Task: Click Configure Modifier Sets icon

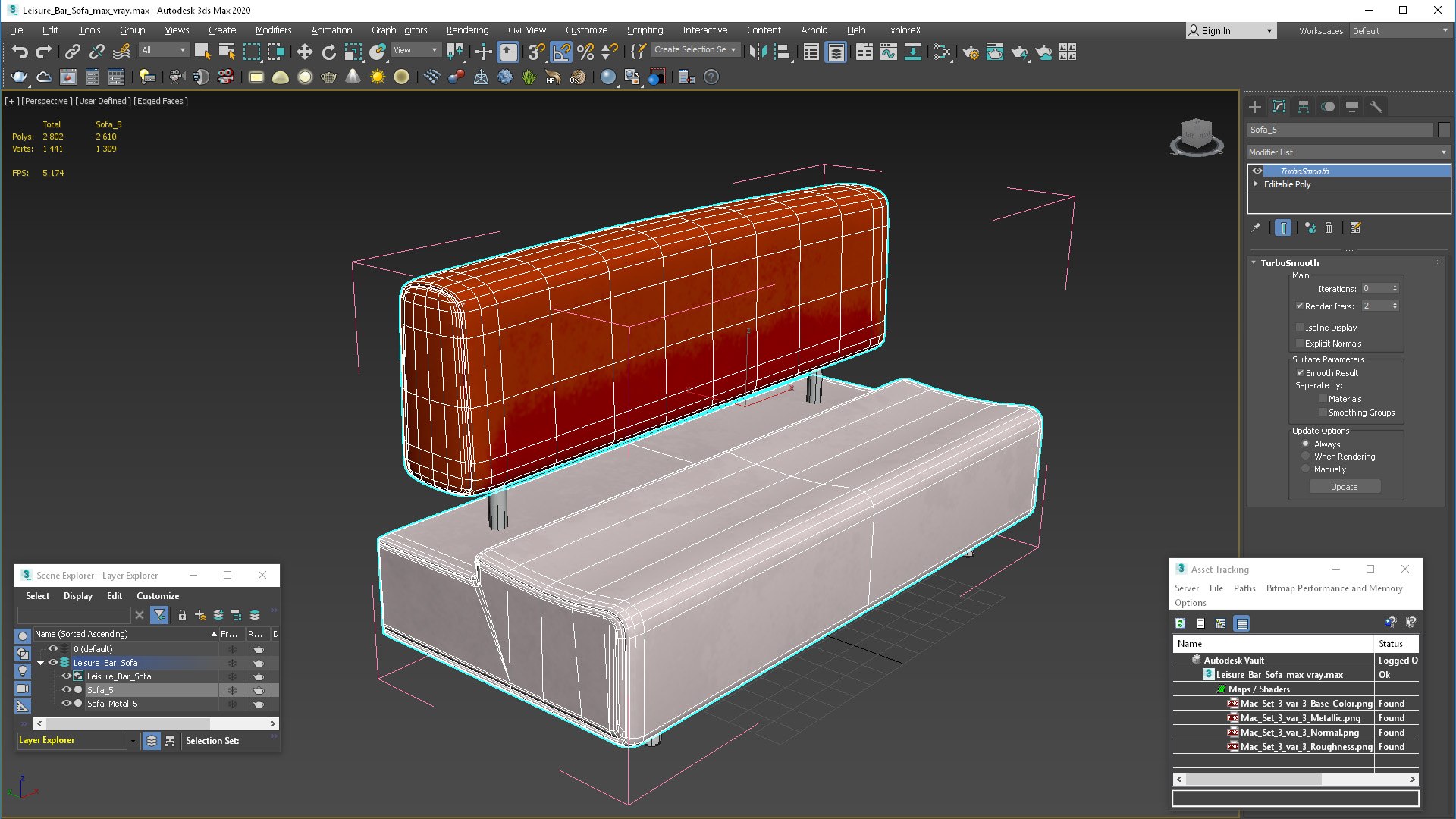Action: pos(1356,227)
